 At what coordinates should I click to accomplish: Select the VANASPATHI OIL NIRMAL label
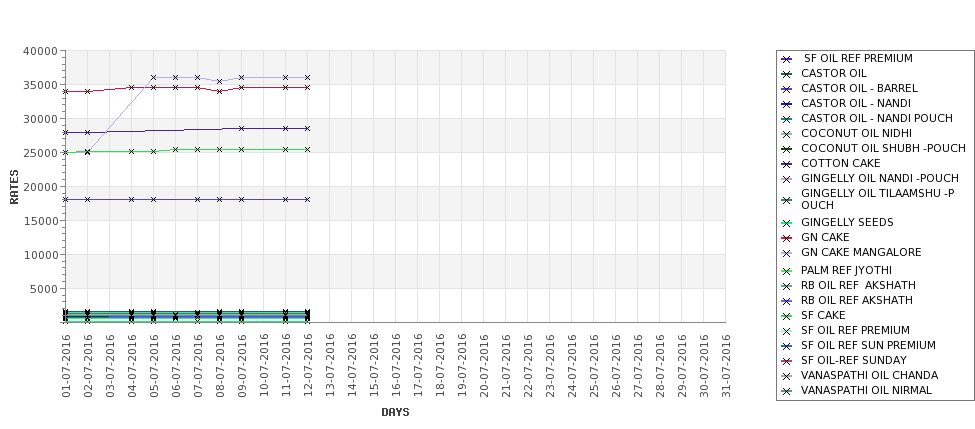(866, 390)
